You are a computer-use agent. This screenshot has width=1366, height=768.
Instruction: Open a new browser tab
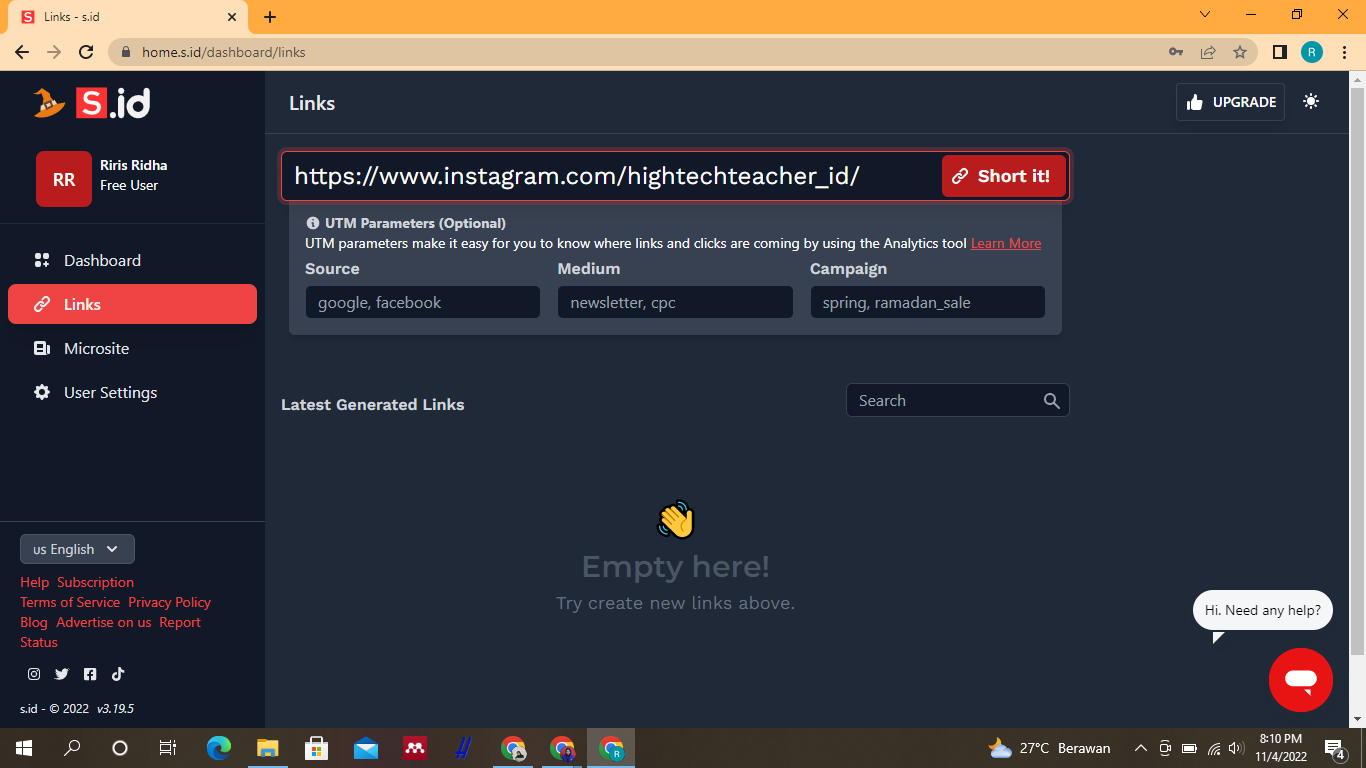[x=270, y=17]
